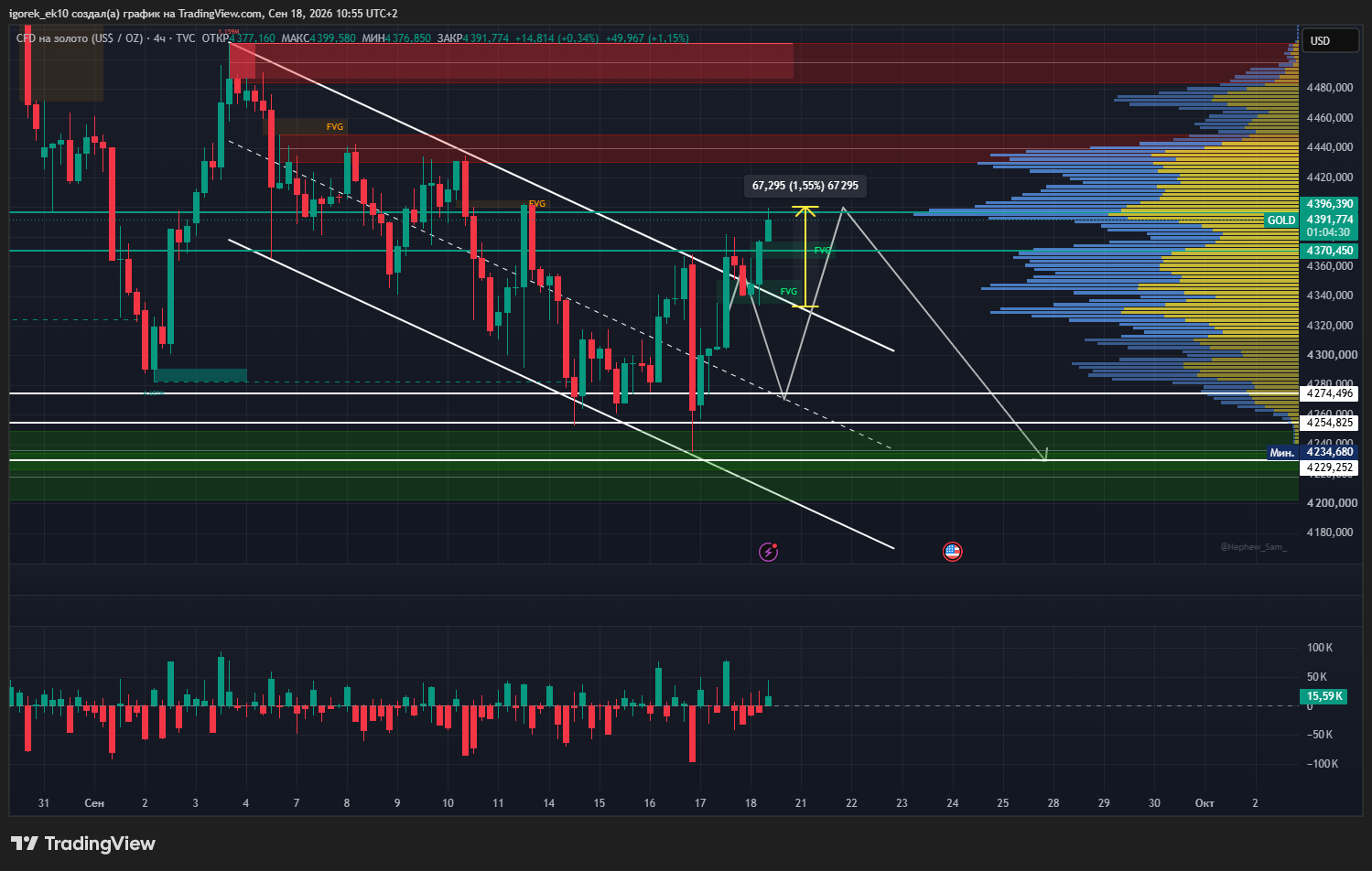The image size is (1372, 871).
Task: Click the 4480,000 price axis tick
Action: coord(1330,88)
